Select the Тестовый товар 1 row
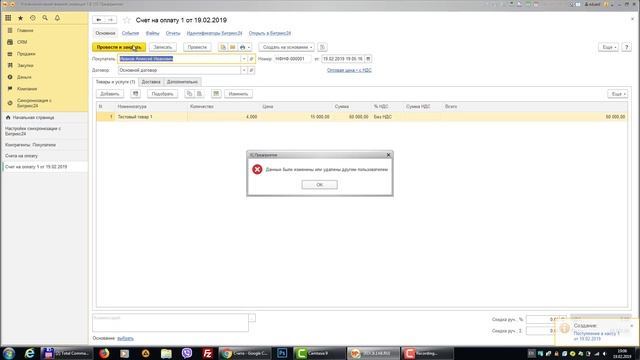The height and width of the screenshot is (360, 640). [x=362, y=117]
